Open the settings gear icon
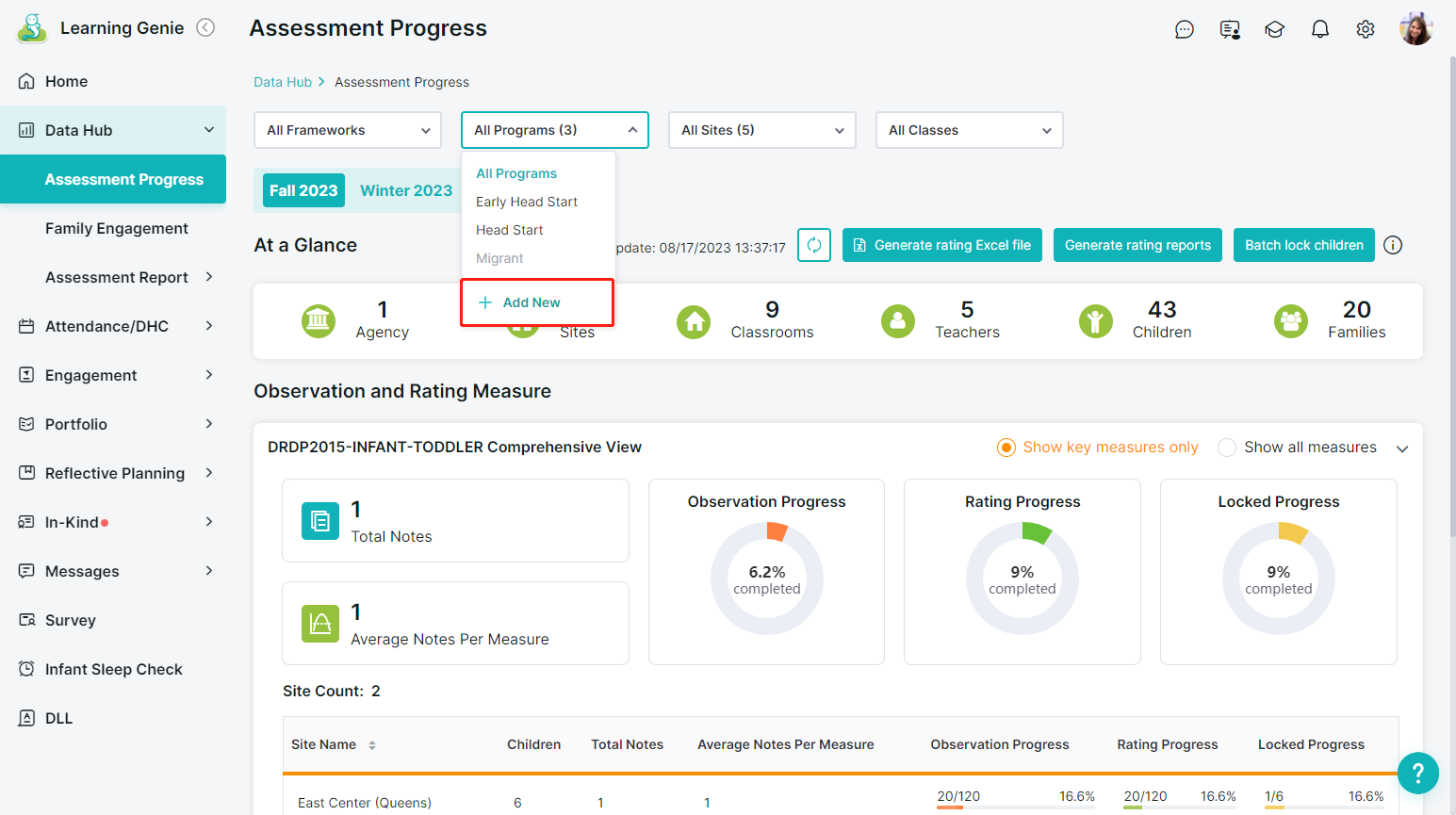Image resolution: width=1456 pixels, height=815 pixels. (x=1366, y=29)
